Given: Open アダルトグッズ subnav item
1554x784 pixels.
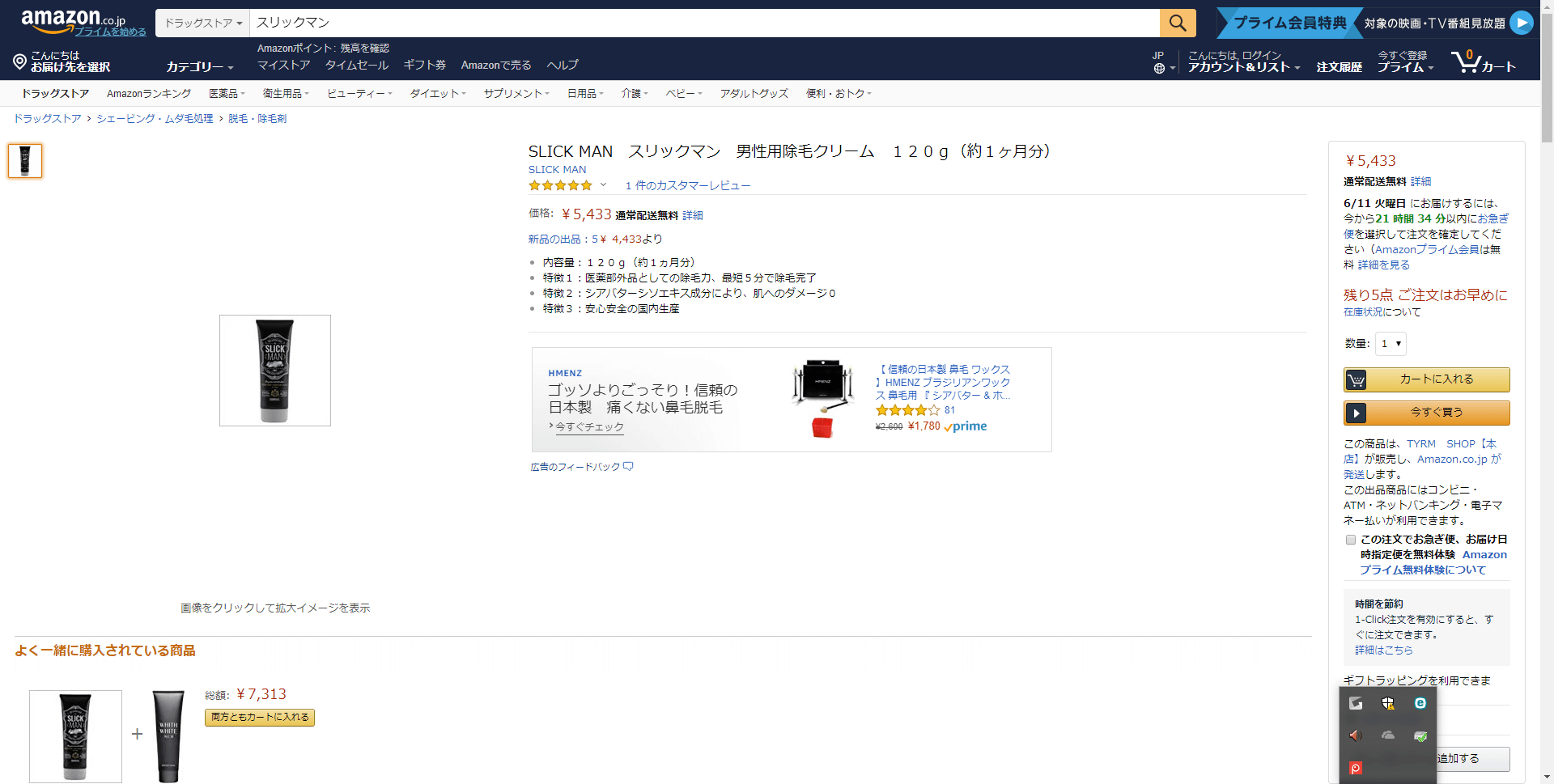Looking at the screenshot, I should (754, 93).
